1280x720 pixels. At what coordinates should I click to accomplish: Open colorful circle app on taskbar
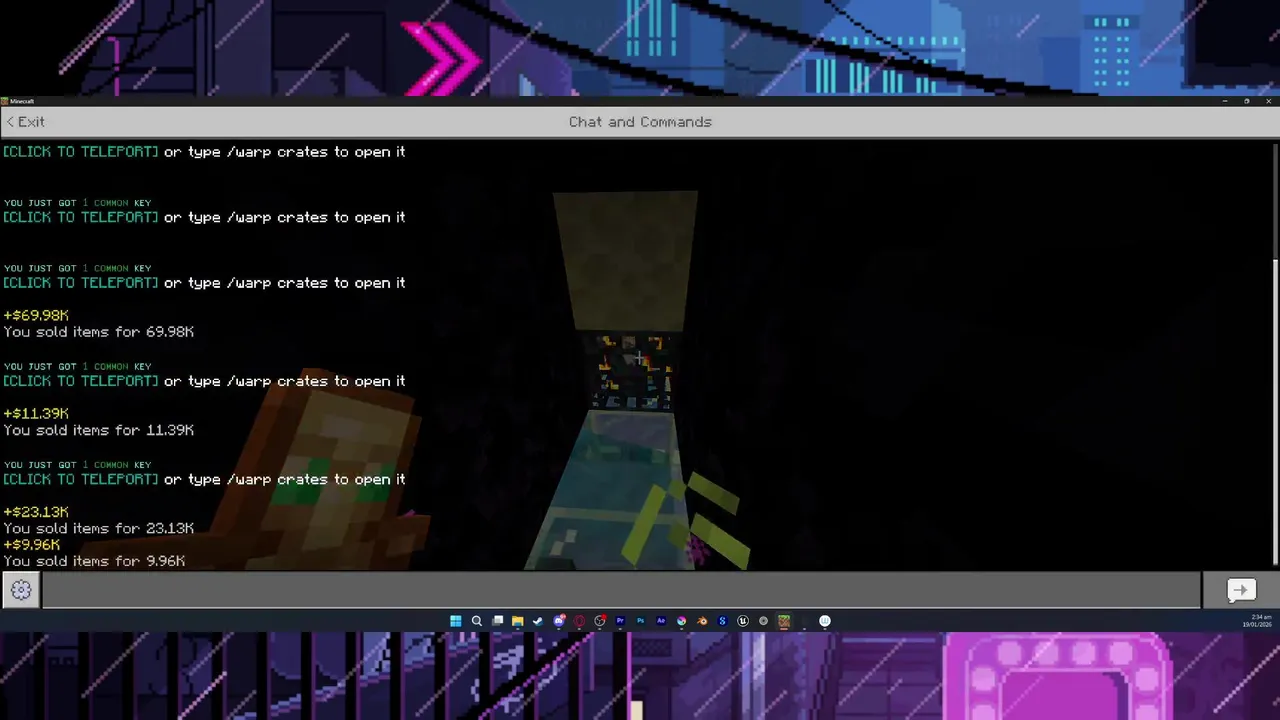(681, 621)
